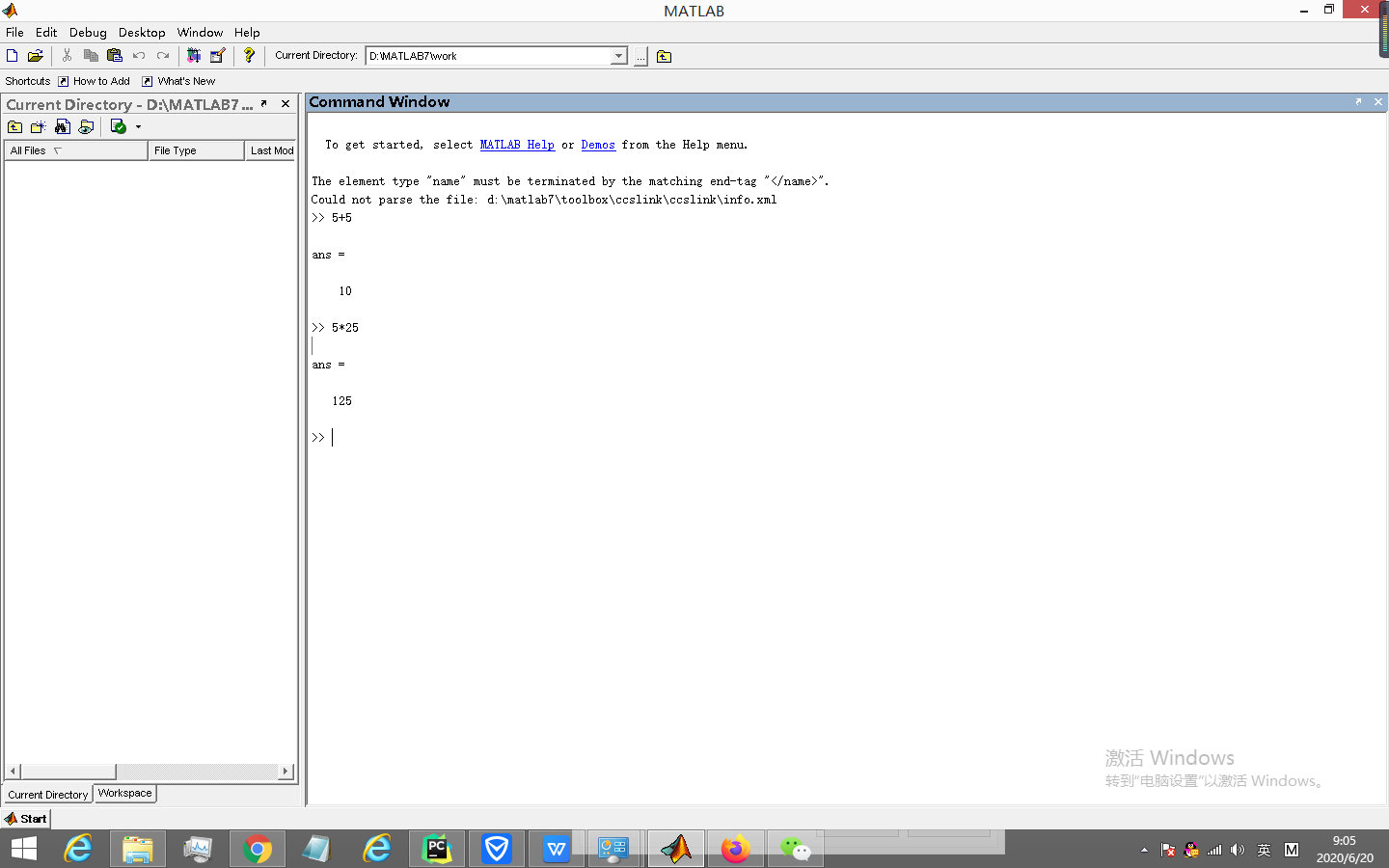Open Help via yellow question mark

[x=249, y=56]
